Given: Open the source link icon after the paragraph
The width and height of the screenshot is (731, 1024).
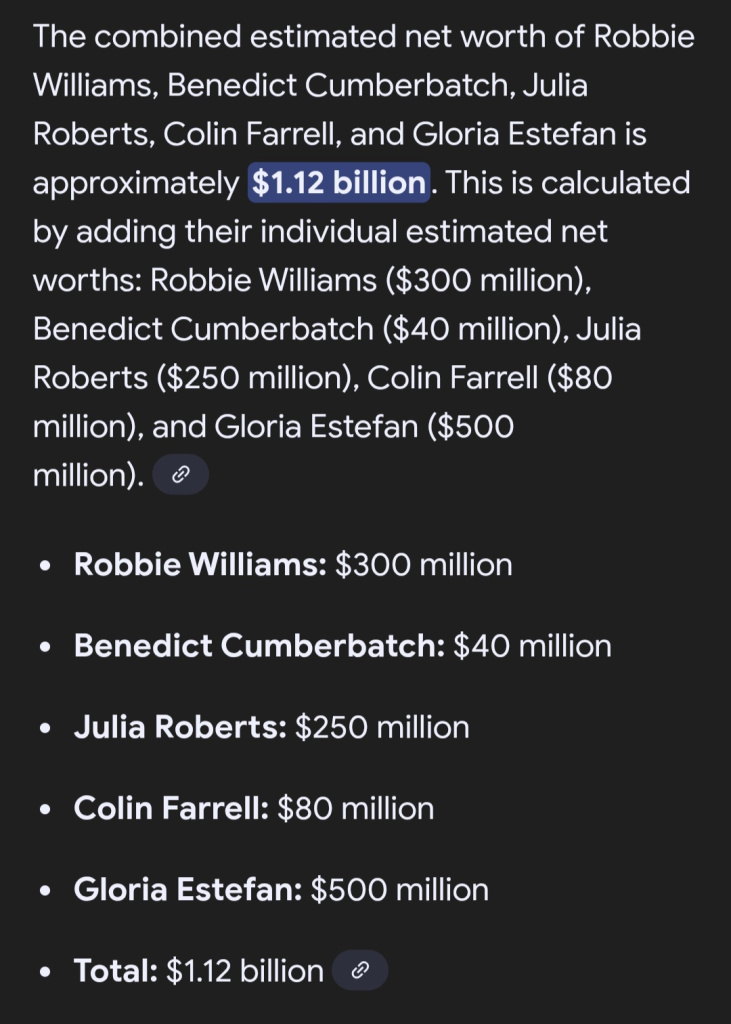Looking at the screenshot, I should click(x=181, y=475).
